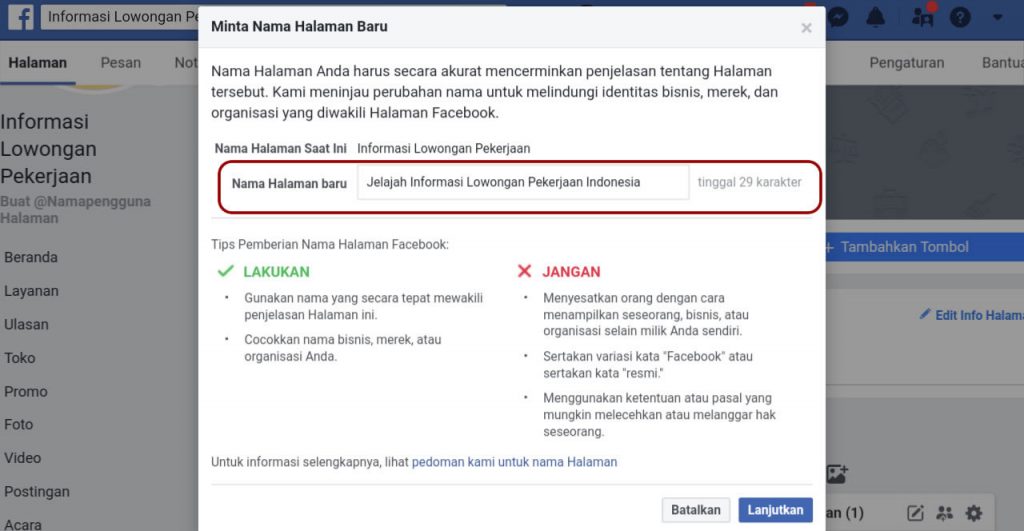This screenshot has height=531, width=1024.
Task: Open the gear settings icon in chat bar
Action: pyautogui.click(x=974, y=513)
